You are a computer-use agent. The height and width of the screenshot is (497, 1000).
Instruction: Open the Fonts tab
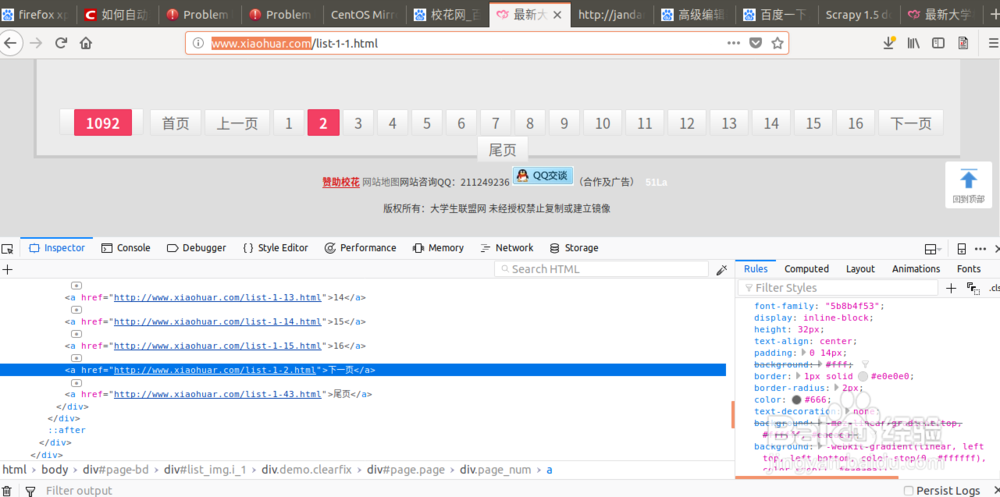coord(969,269)
